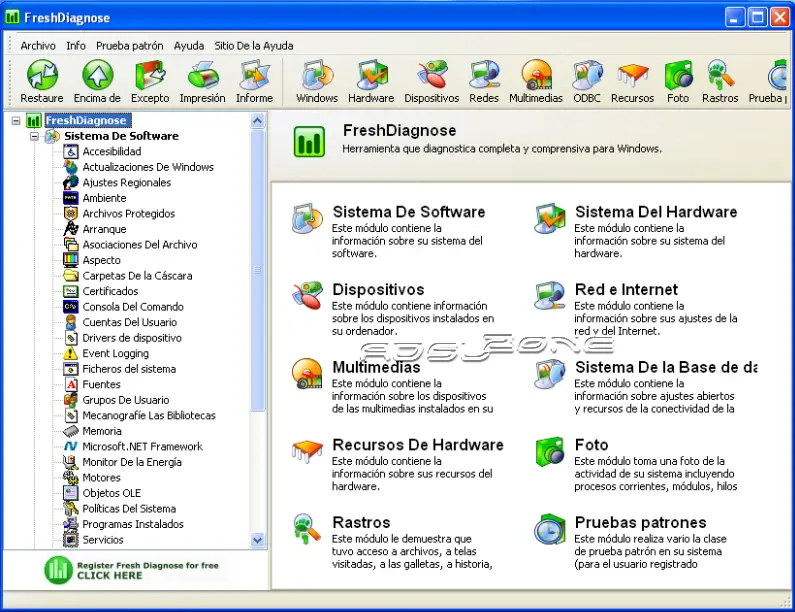Select Carpetas De la Cáscara tree item
Viewport: 795px width, 612px height.
(x=137, y=276)
